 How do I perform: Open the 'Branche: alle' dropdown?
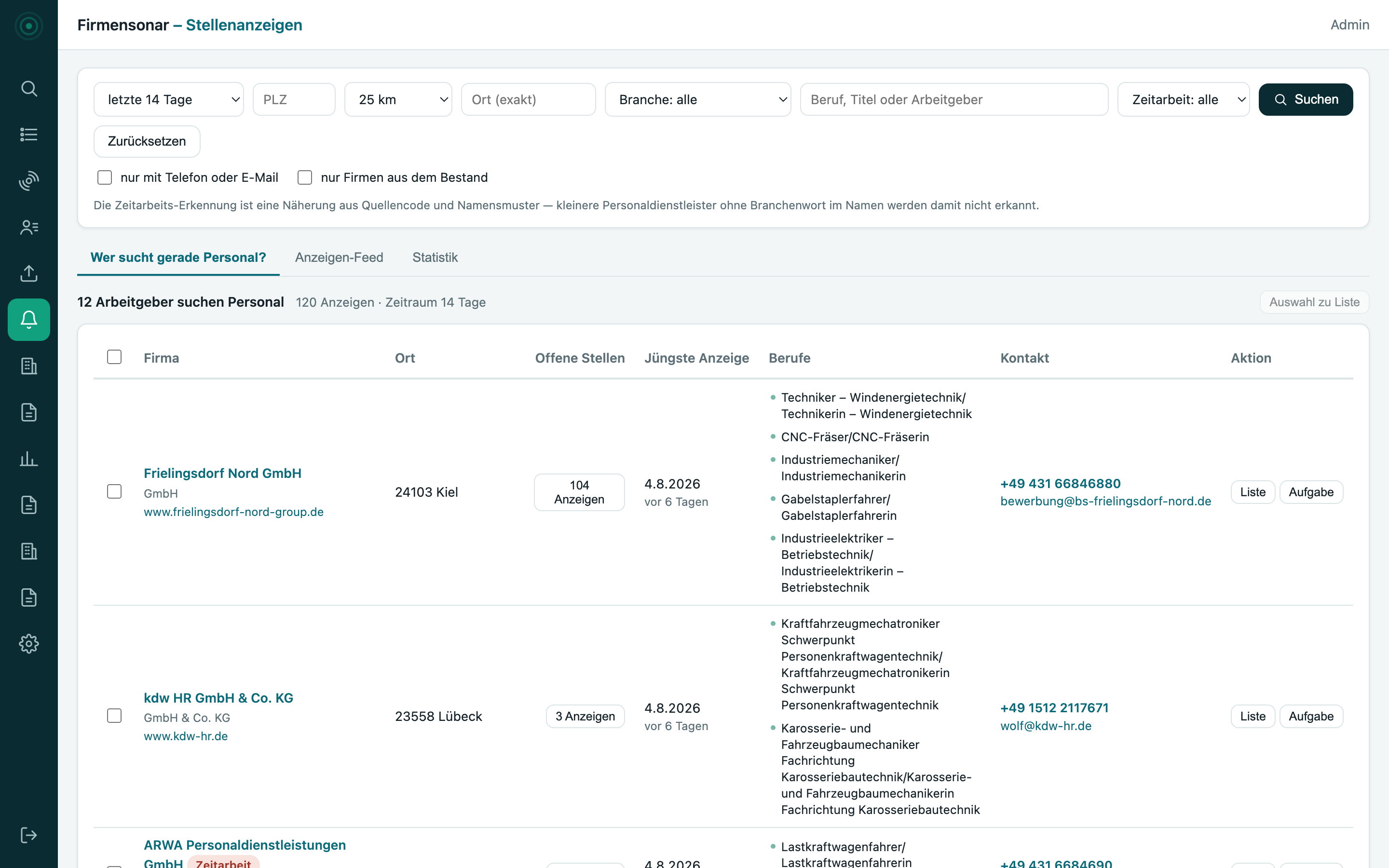tap(698, 99)
